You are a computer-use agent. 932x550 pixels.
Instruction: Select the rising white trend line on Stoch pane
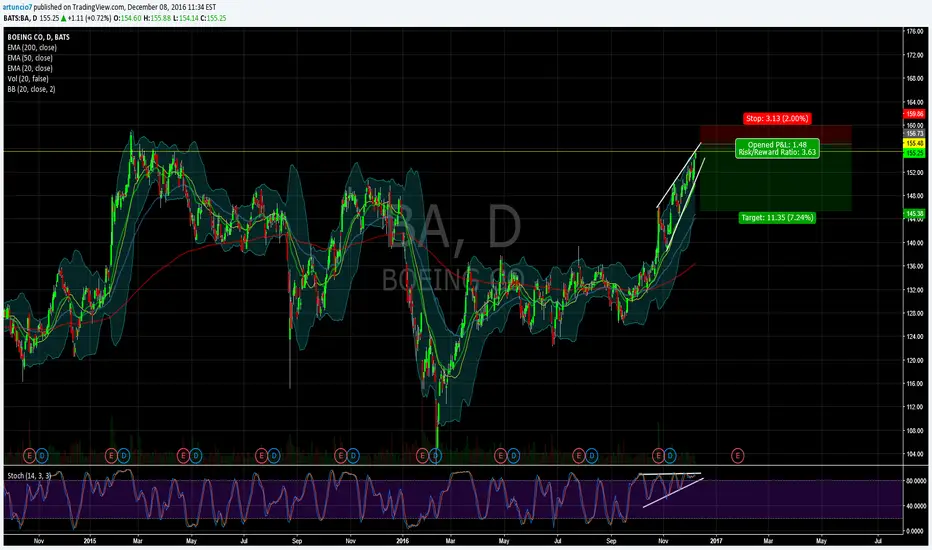click(x=673, y=493)
